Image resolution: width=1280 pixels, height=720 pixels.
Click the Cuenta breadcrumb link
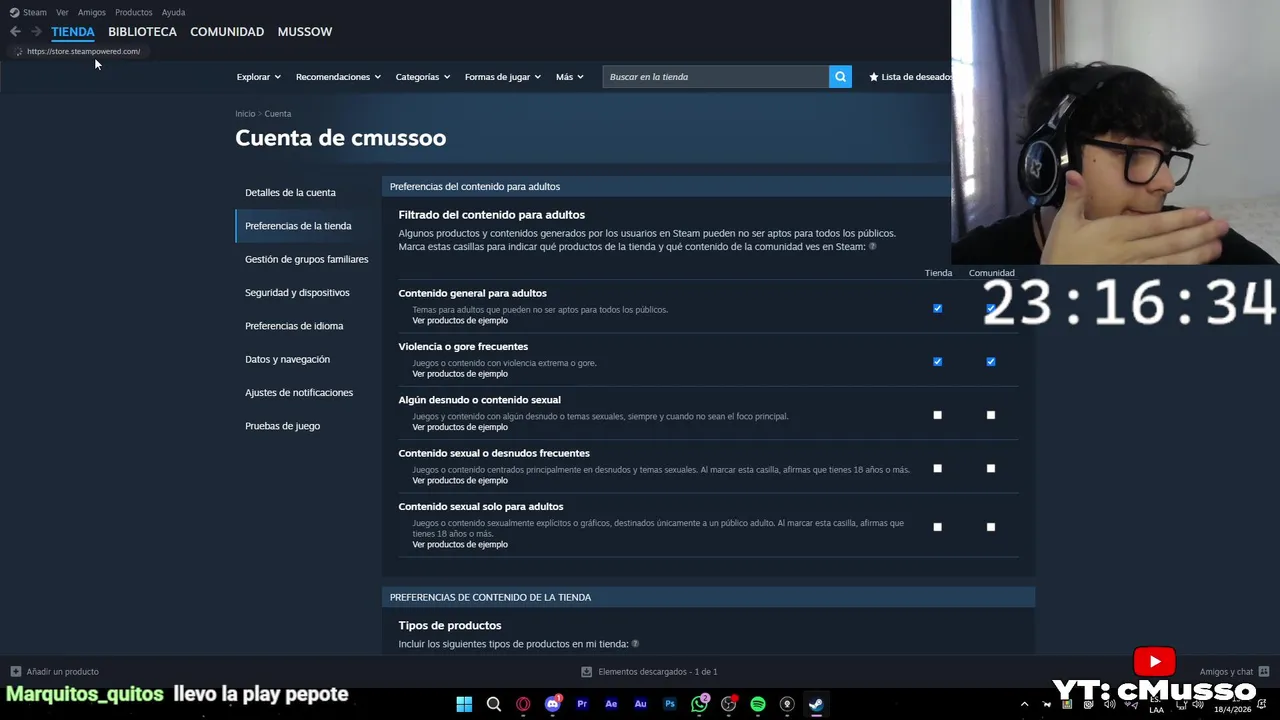(x=278, y=114)
